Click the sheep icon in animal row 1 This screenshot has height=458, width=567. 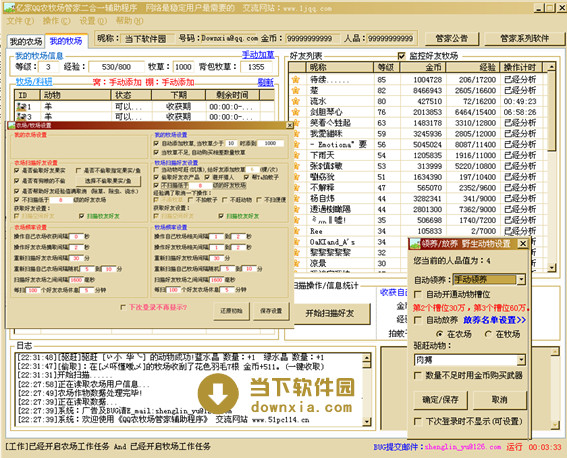tap(22, 107)
